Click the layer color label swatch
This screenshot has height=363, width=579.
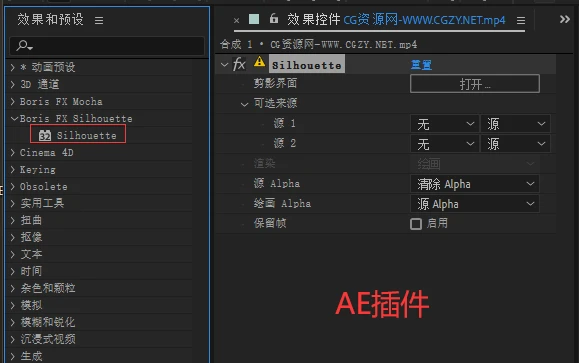click(254, 19)
